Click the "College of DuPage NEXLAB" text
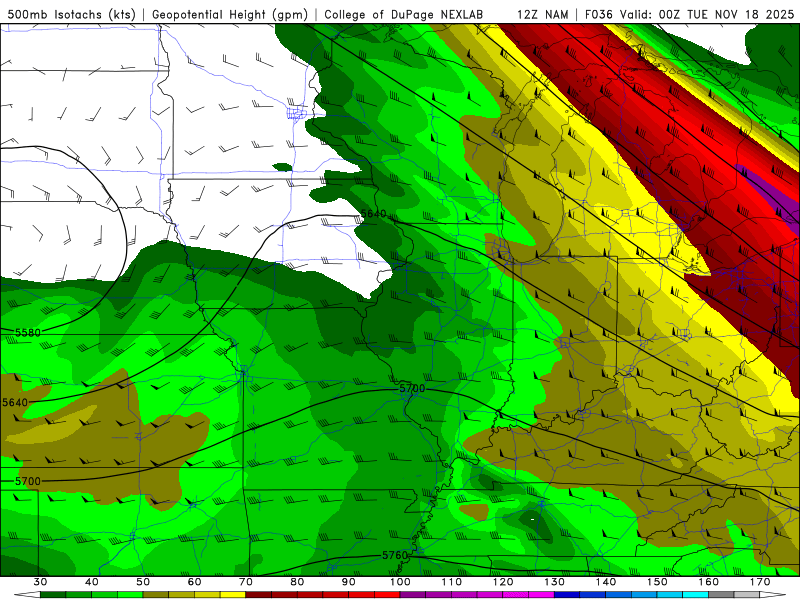Viewport: 800px width, 600px height. click(404, 14)
